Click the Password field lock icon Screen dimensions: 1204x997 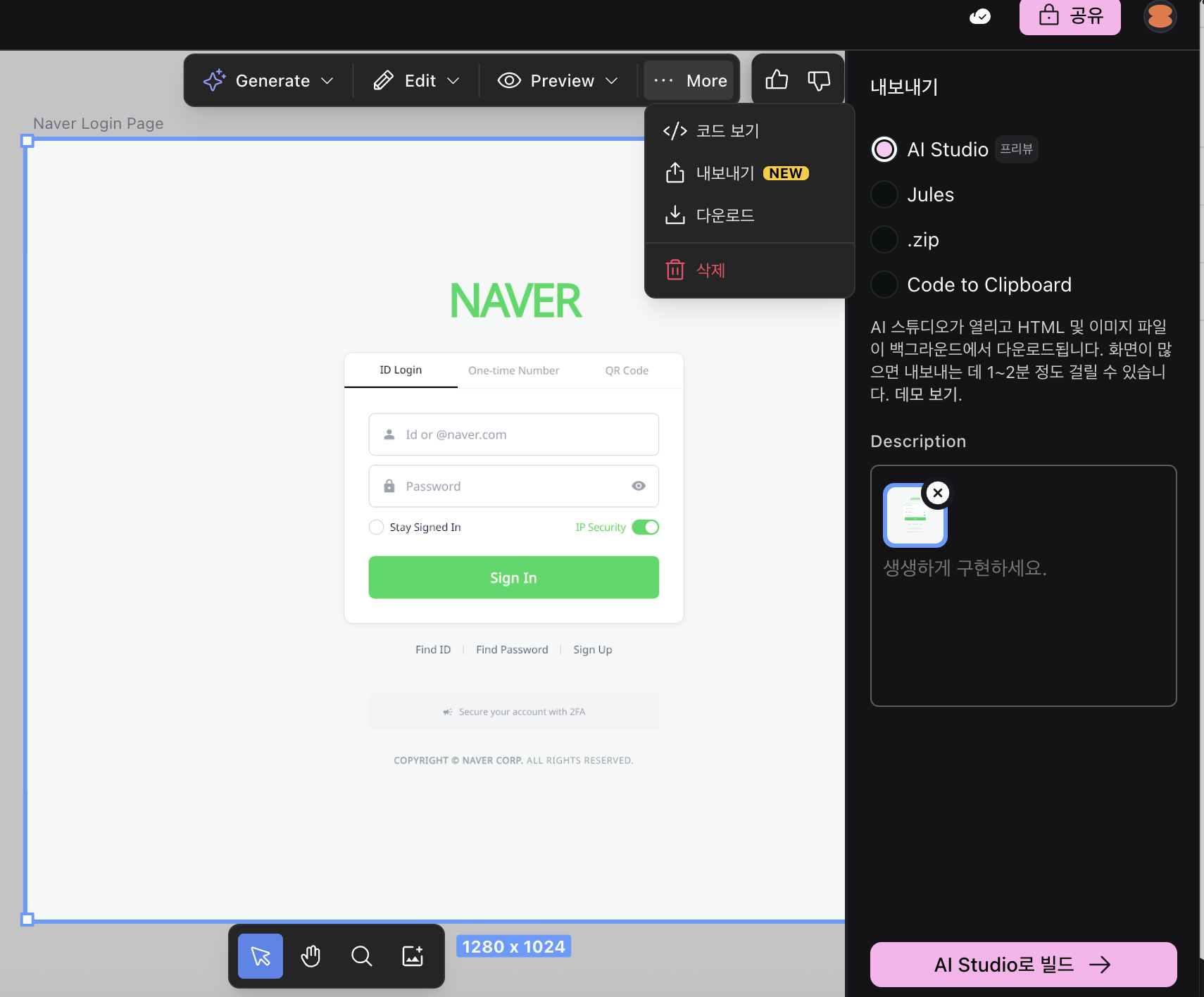pyautogui.click(x=389, y=486)
